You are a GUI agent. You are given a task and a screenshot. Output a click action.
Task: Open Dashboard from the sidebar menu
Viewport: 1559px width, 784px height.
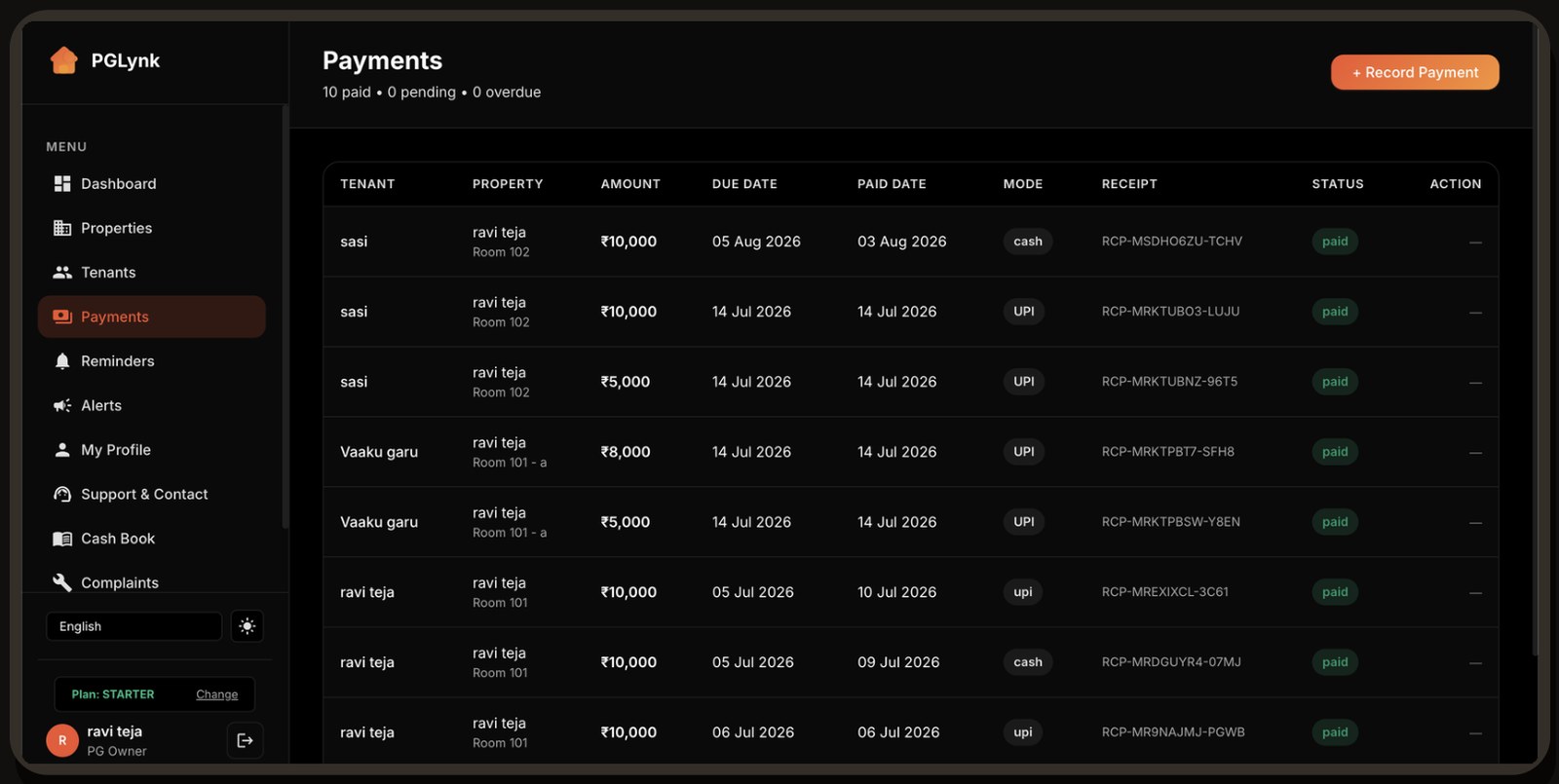[151, 184]
